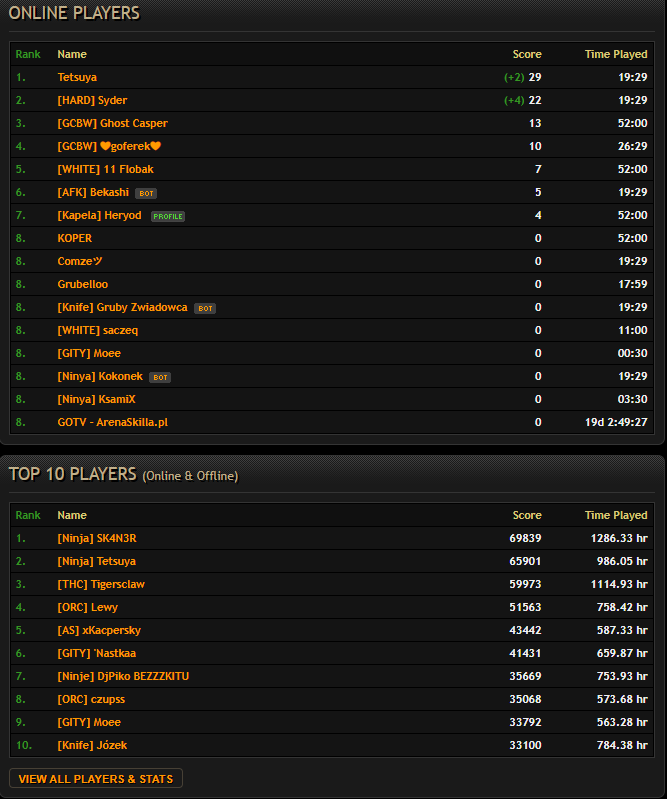Open [GCBW] Ghost Casper player entry
Image resolution: width=667 pixels, height=799 pixels.
click(113, 123)
